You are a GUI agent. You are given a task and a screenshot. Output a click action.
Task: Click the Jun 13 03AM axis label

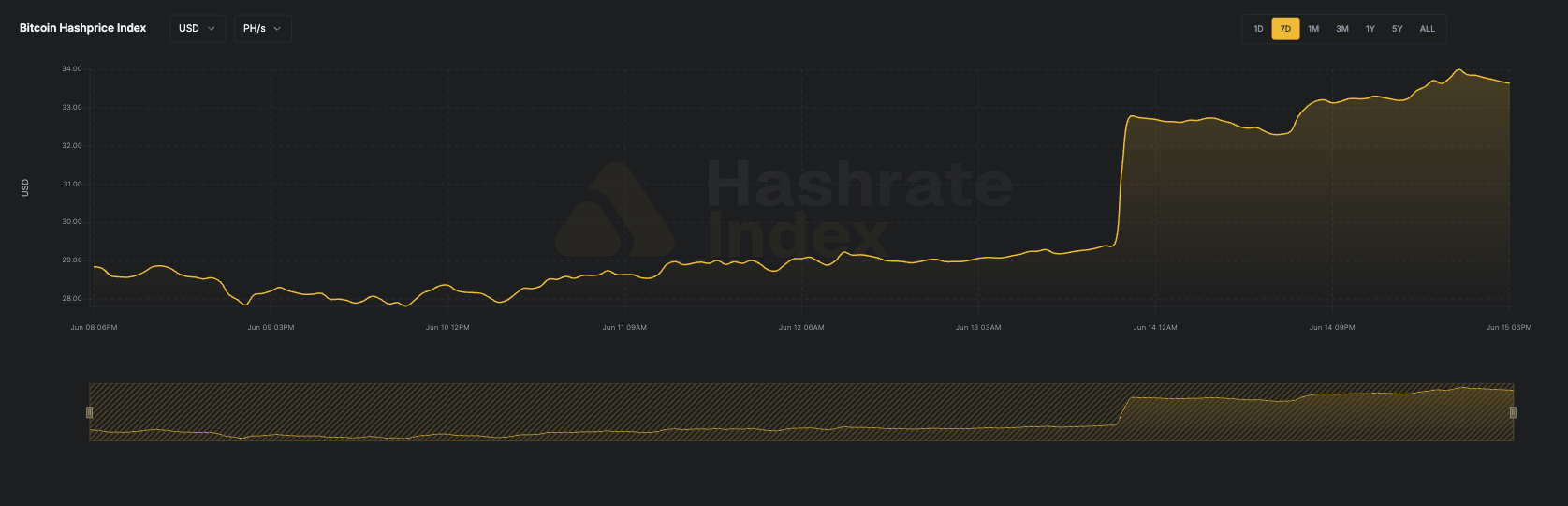978,328
